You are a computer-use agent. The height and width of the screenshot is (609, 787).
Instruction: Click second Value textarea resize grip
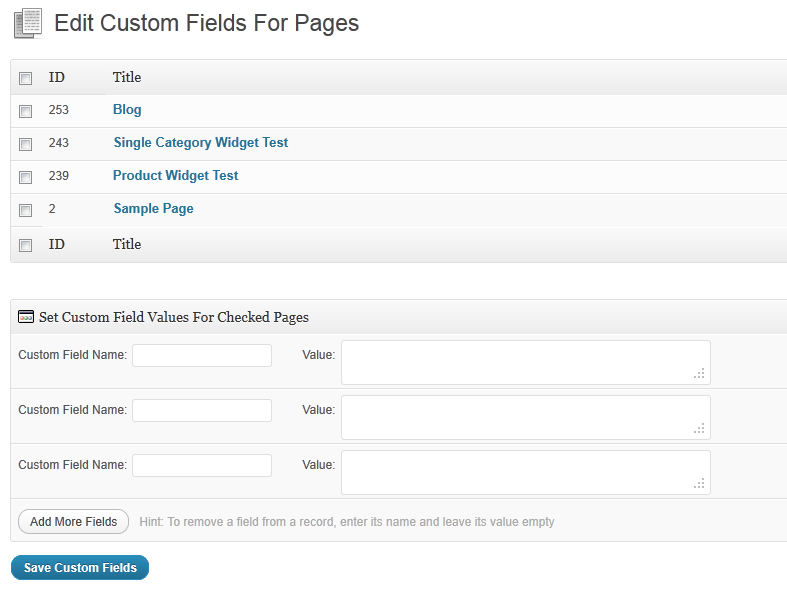pyautogui.click(x=700, y=428)
